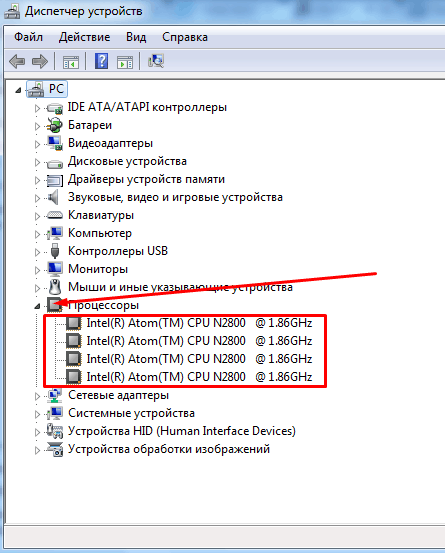Expand the Дисковые устройства node
Viewport: 445px width, 553px height.
tap(37, 162)
